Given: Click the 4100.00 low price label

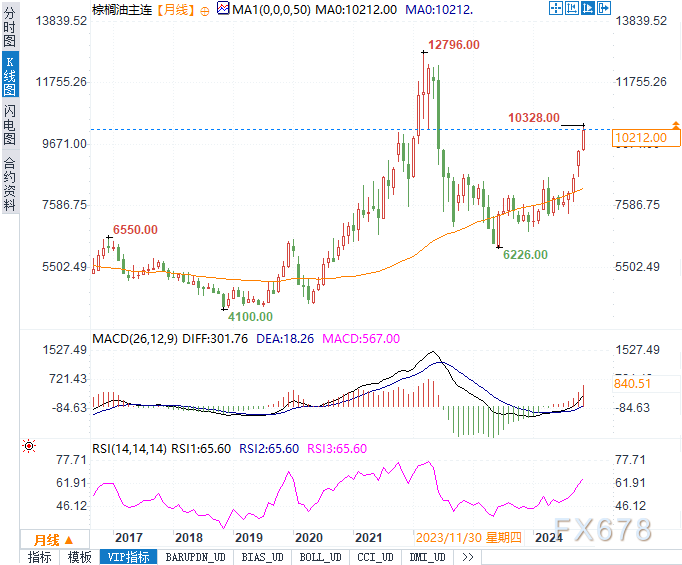Looking at the screenshot, I should click(250, 317).
